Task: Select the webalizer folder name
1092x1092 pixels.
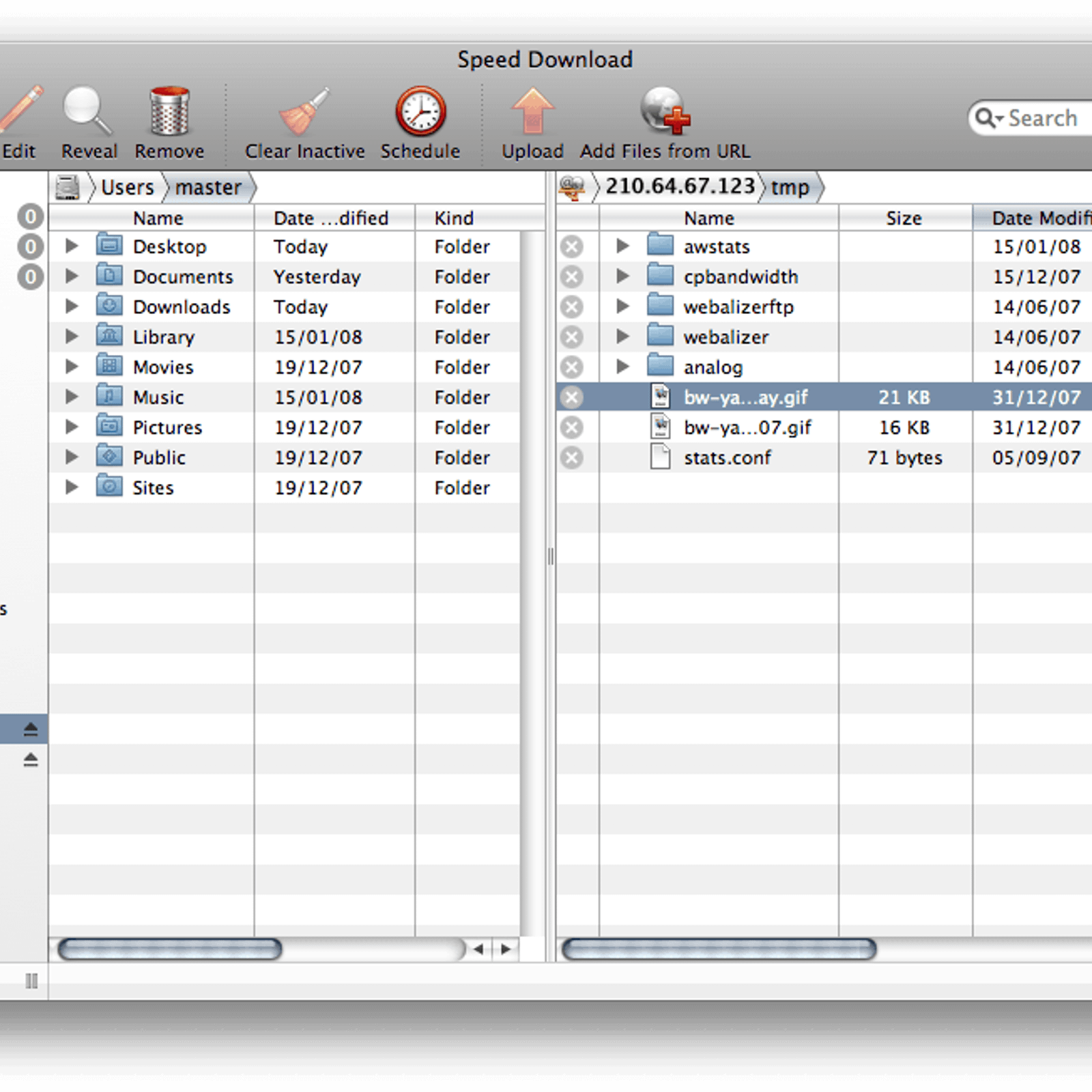Action: pos(726,337)
